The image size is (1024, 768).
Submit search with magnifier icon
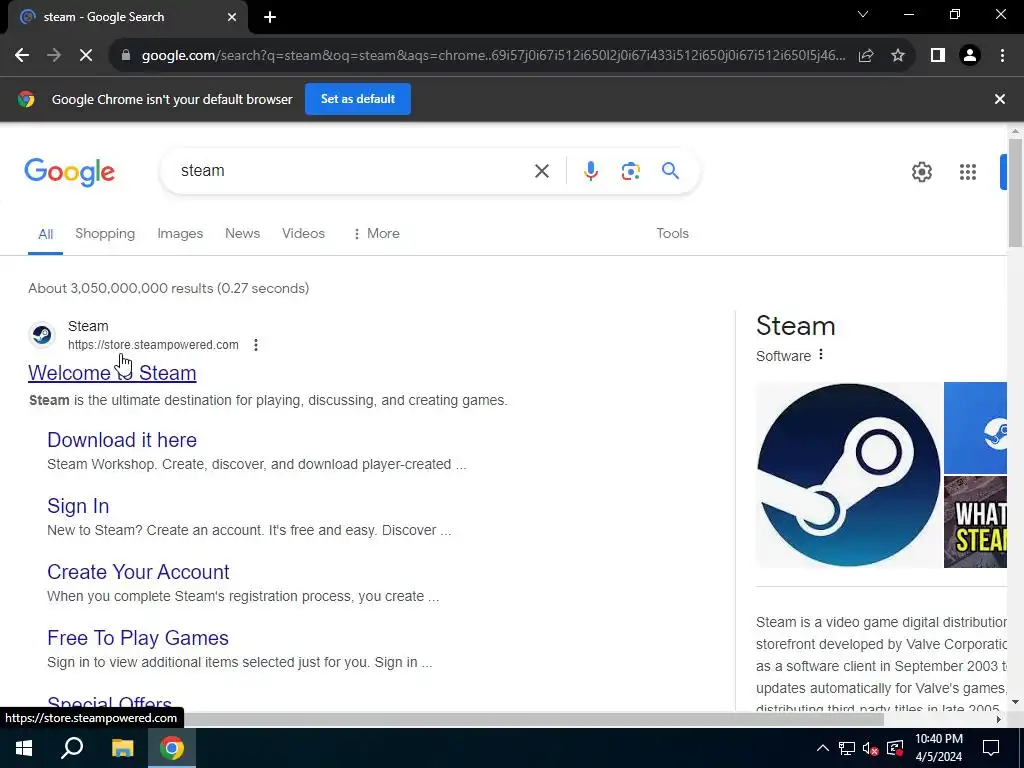[x=670, y=171]
